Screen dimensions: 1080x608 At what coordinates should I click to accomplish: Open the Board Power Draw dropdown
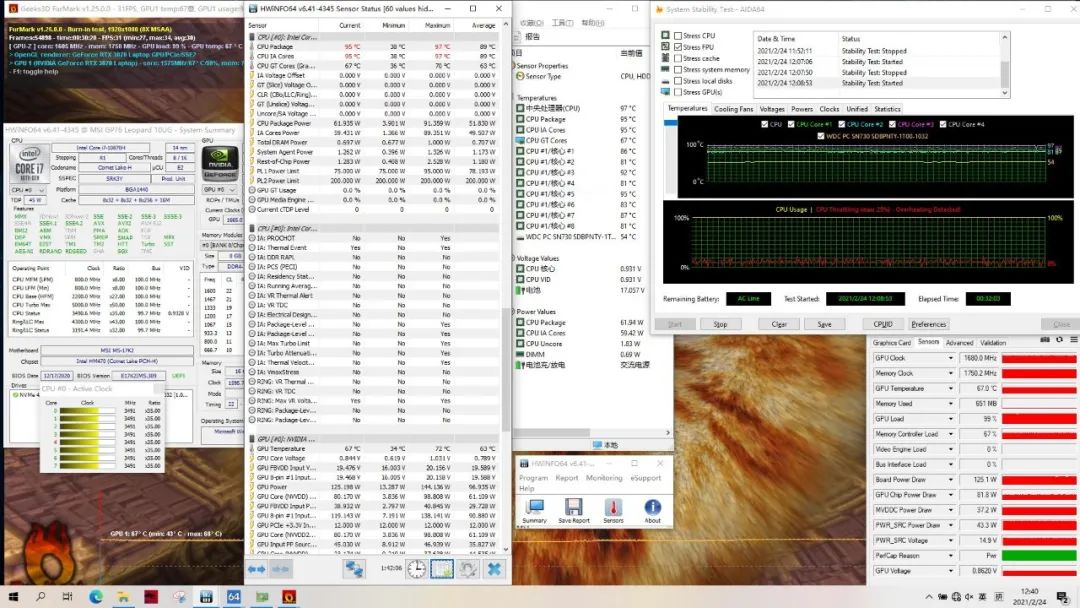[x=949, y=480]
